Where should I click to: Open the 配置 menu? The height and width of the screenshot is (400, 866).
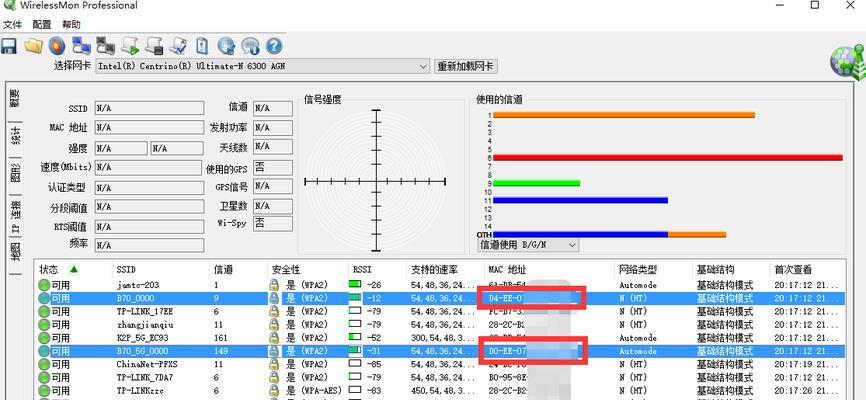(x=42, y=24)
